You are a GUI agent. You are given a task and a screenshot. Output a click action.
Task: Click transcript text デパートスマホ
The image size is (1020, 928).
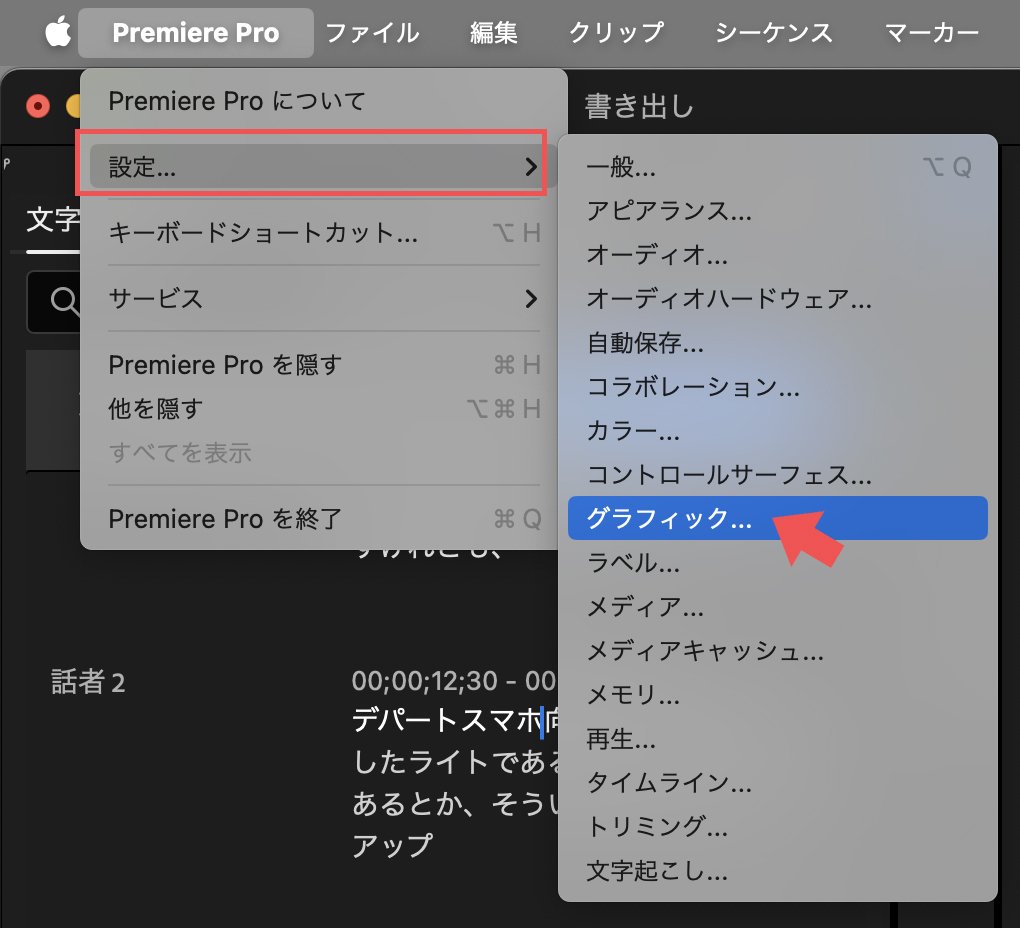[x=447, y=720]
